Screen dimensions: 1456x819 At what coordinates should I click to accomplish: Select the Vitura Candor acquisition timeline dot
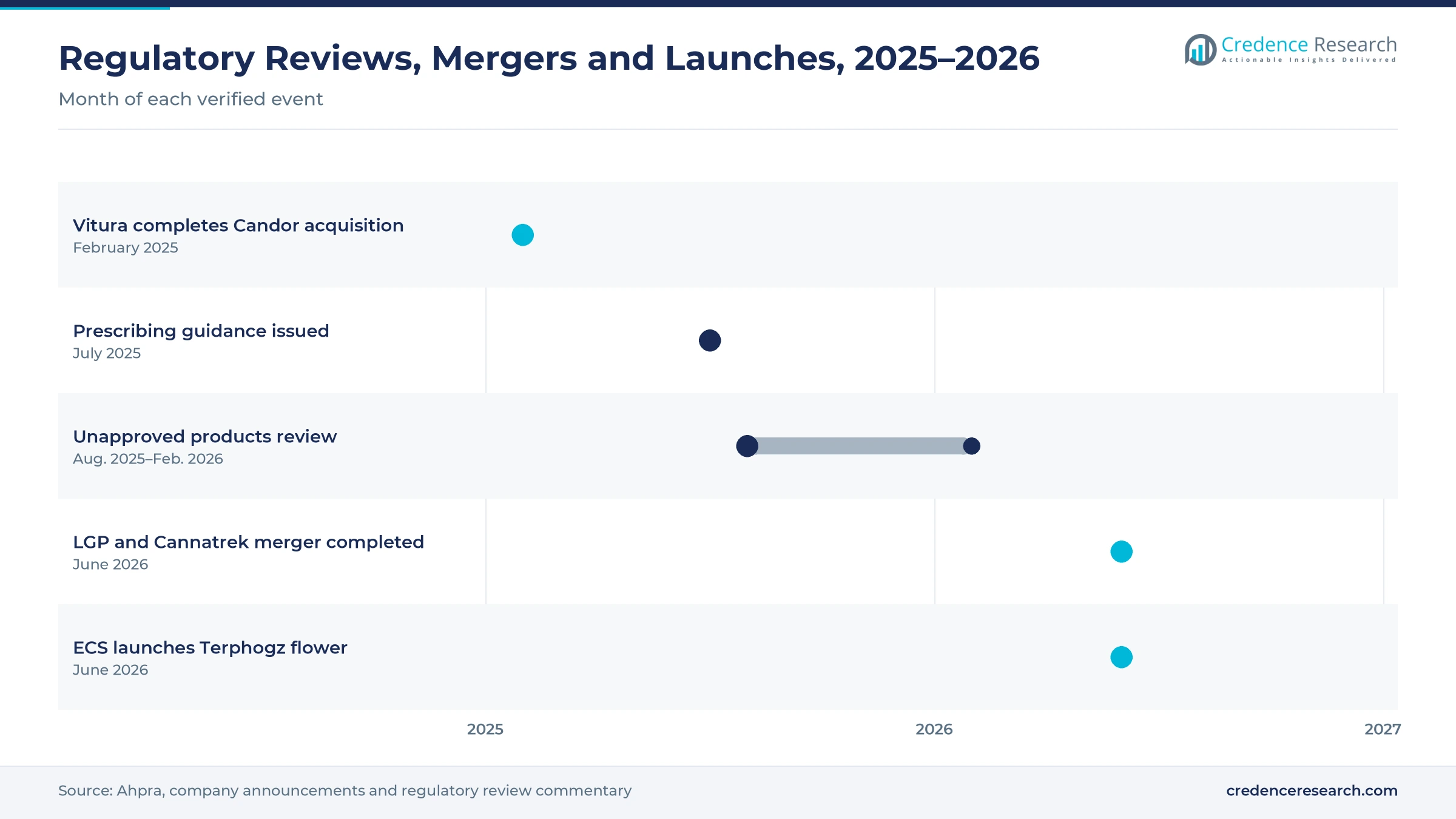(x=522, y=235)
